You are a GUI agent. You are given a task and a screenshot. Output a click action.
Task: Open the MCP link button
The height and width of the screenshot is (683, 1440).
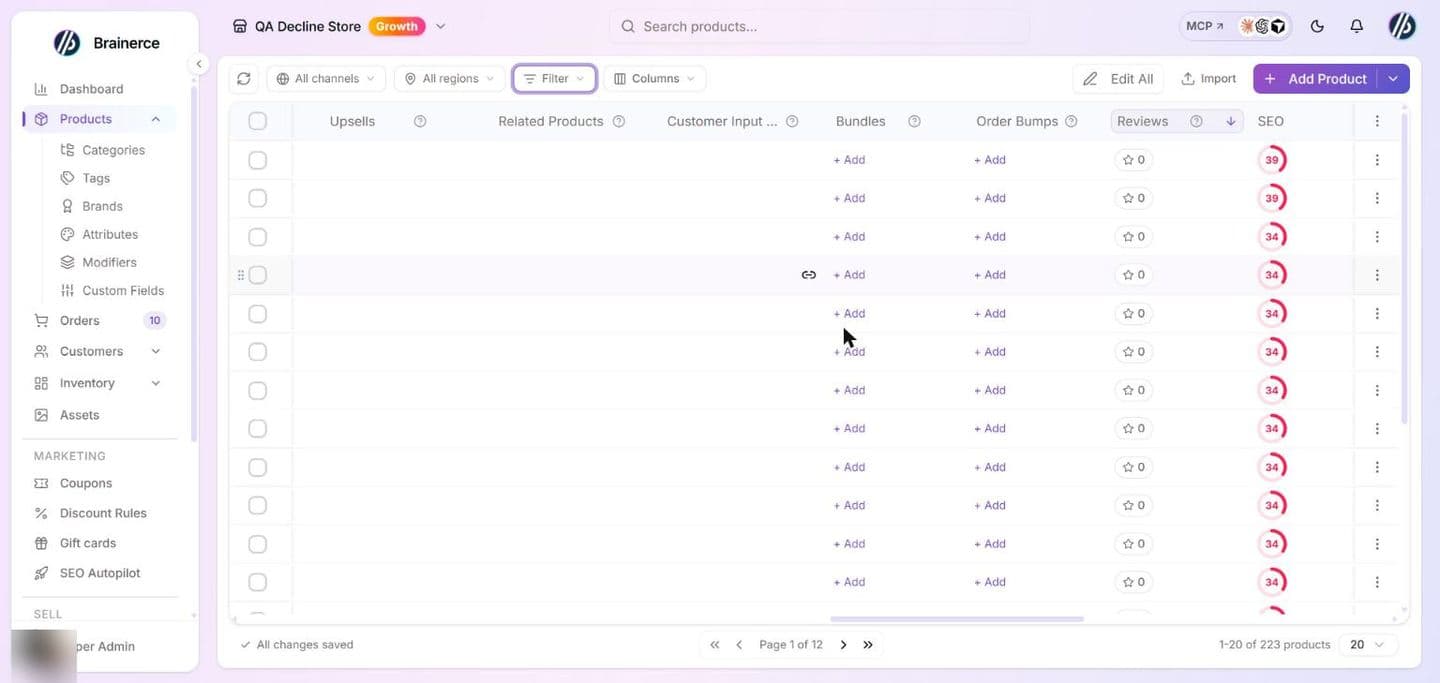pyautogui.click(x=1204, y=27)
